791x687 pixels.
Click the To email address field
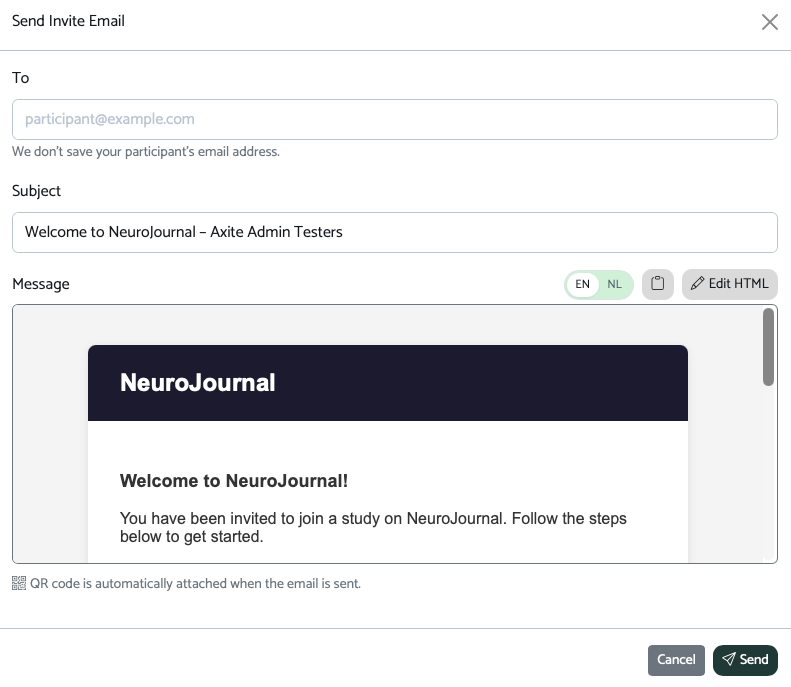click(394, 120)
